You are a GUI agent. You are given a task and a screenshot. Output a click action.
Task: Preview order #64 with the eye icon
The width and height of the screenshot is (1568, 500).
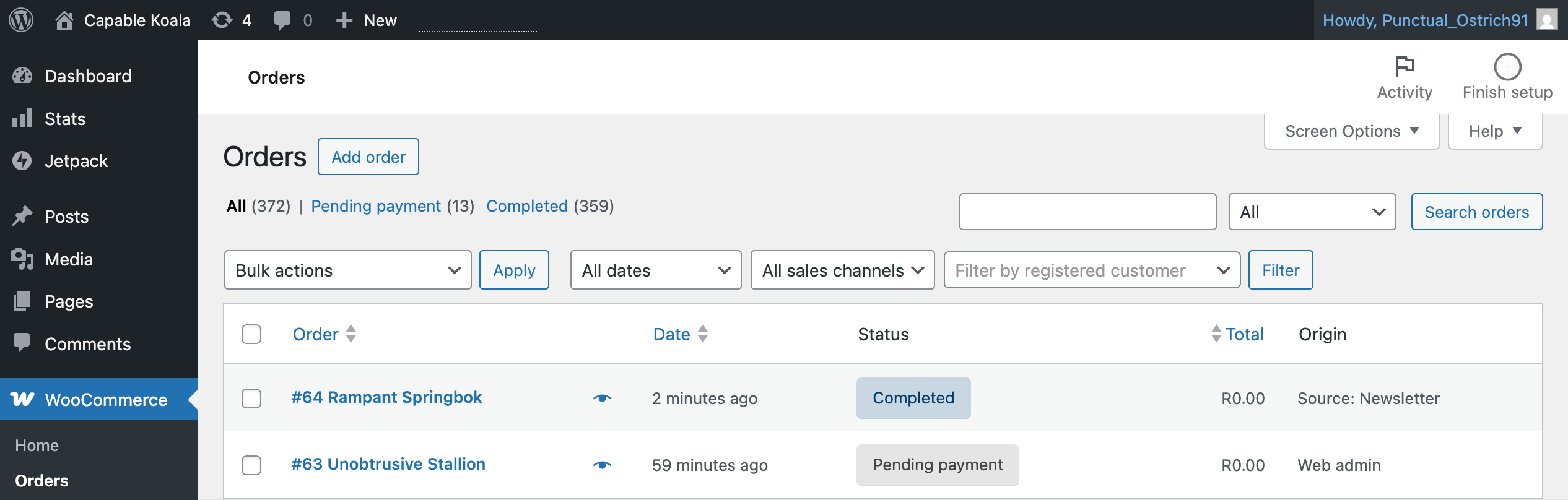602,398
